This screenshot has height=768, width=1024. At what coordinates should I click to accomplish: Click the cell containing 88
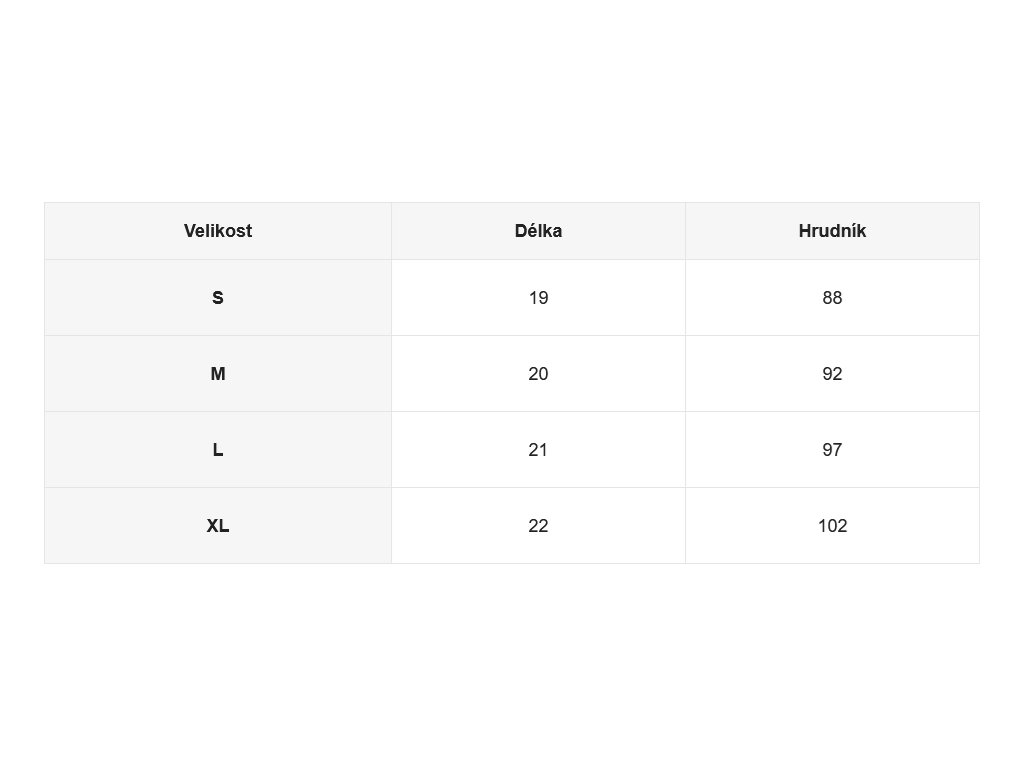tap(833, 298)
